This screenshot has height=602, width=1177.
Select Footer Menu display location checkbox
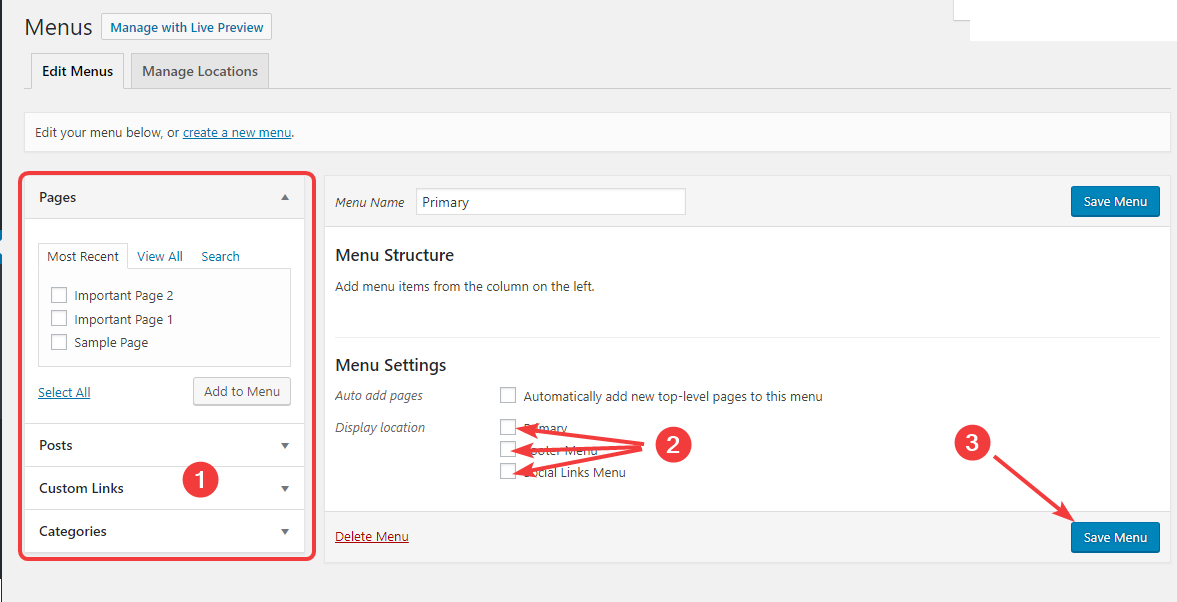(x=508, y=449)
